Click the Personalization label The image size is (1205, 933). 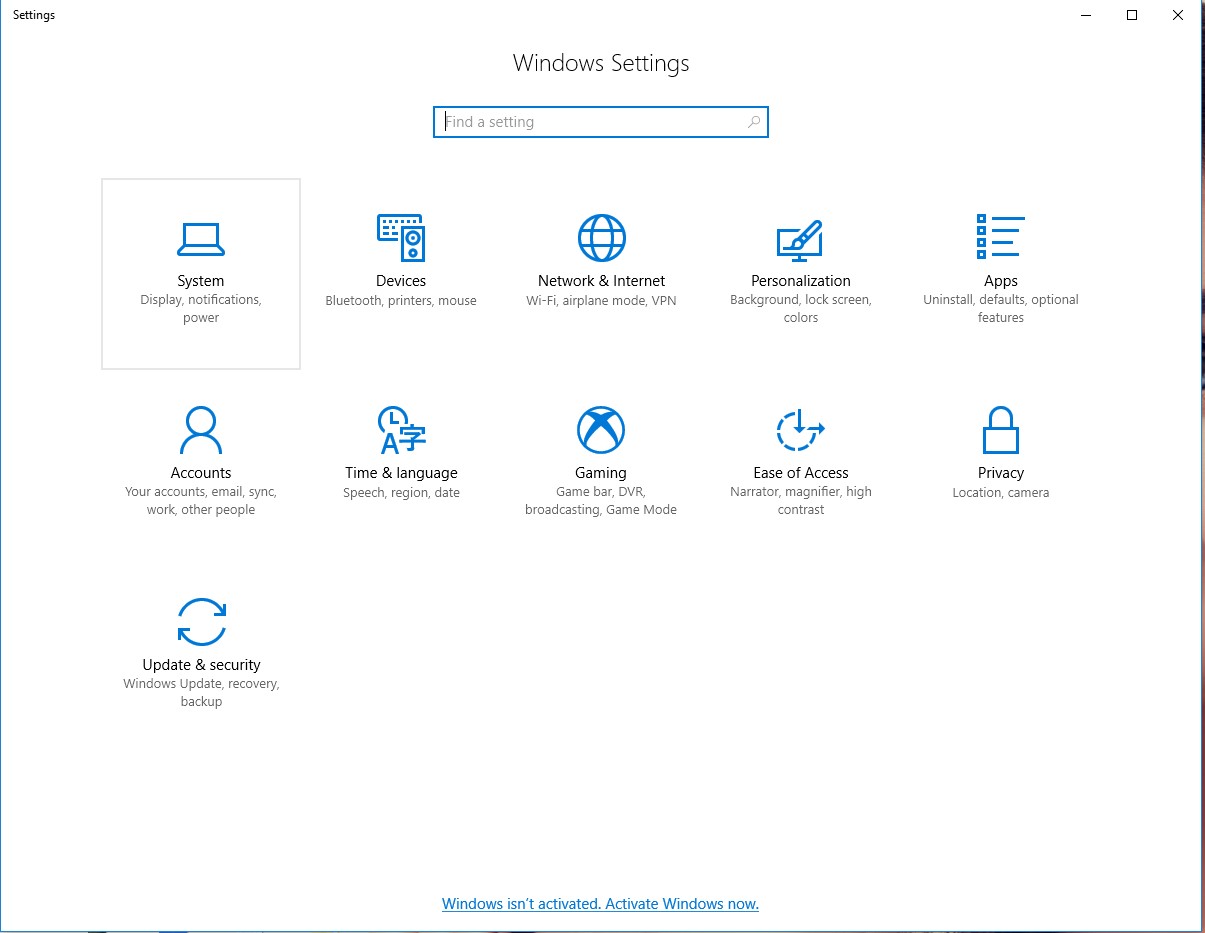click(x=801, y=281)
